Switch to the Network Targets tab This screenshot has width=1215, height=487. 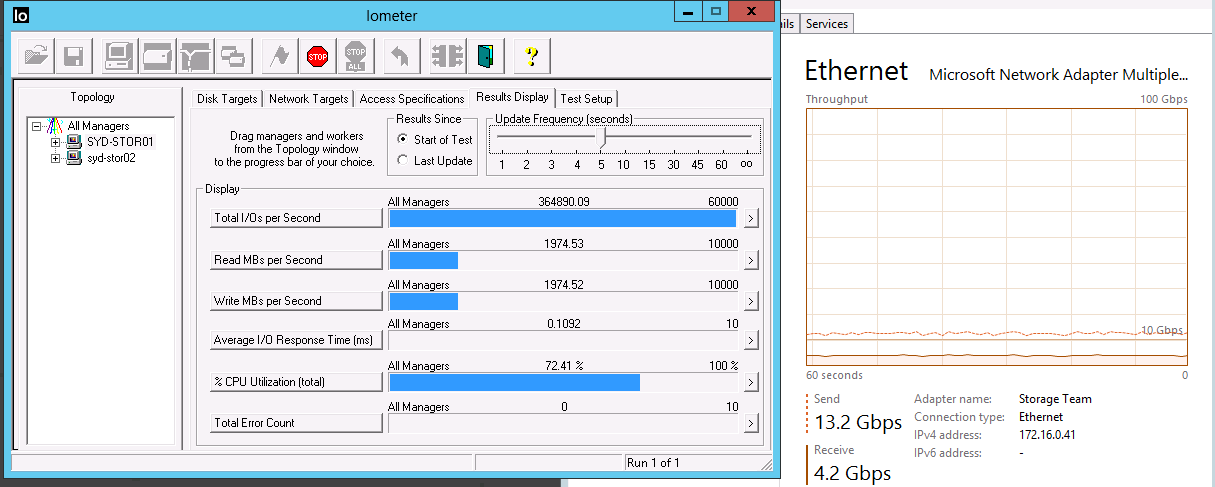[x=309, y=99]
